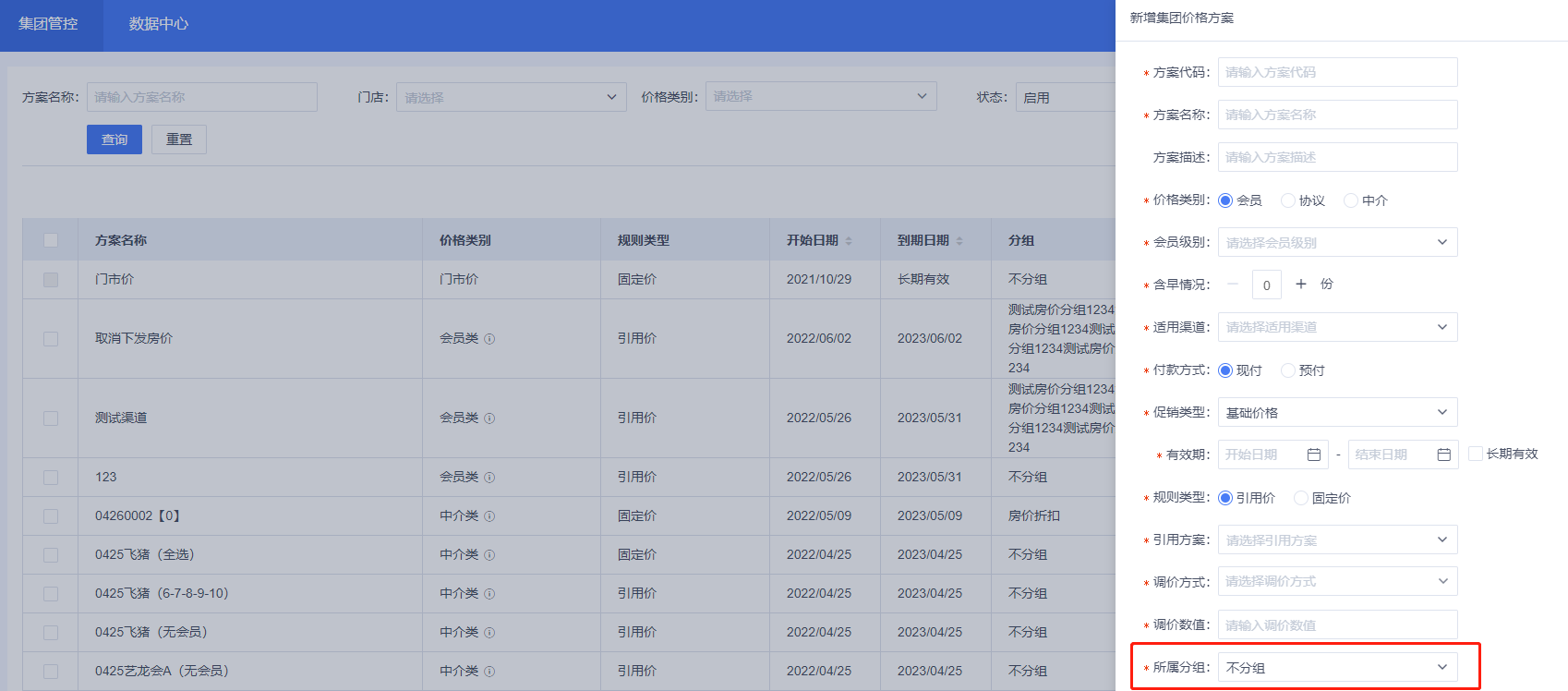Check the 04260002【0】row checkbox

click(x=51, y=516)
